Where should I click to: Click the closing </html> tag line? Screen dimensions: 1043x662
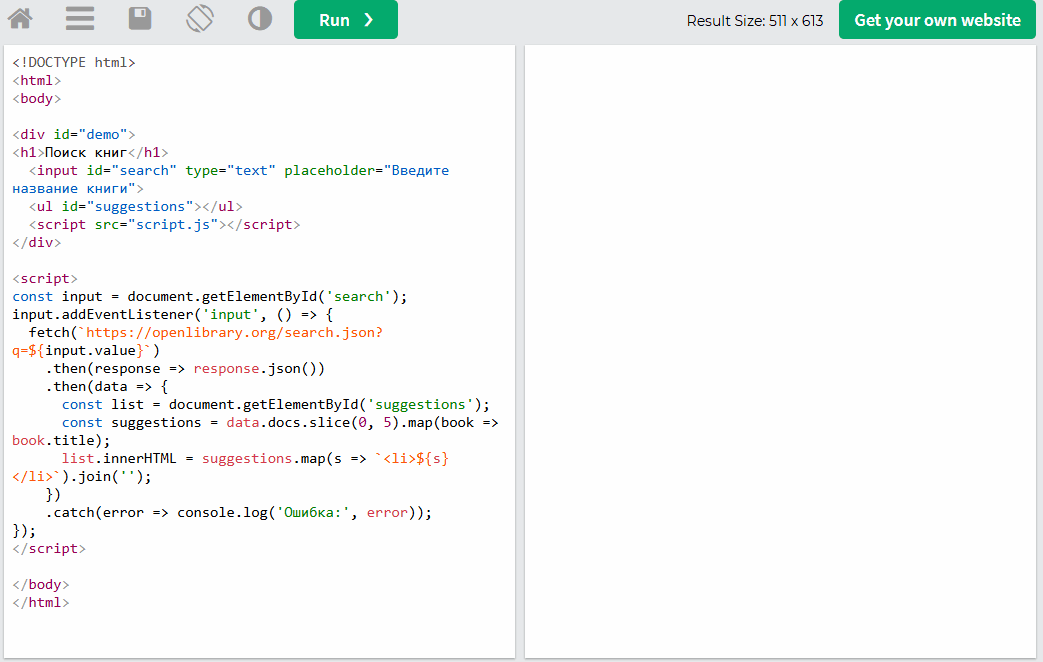(41, 601)
